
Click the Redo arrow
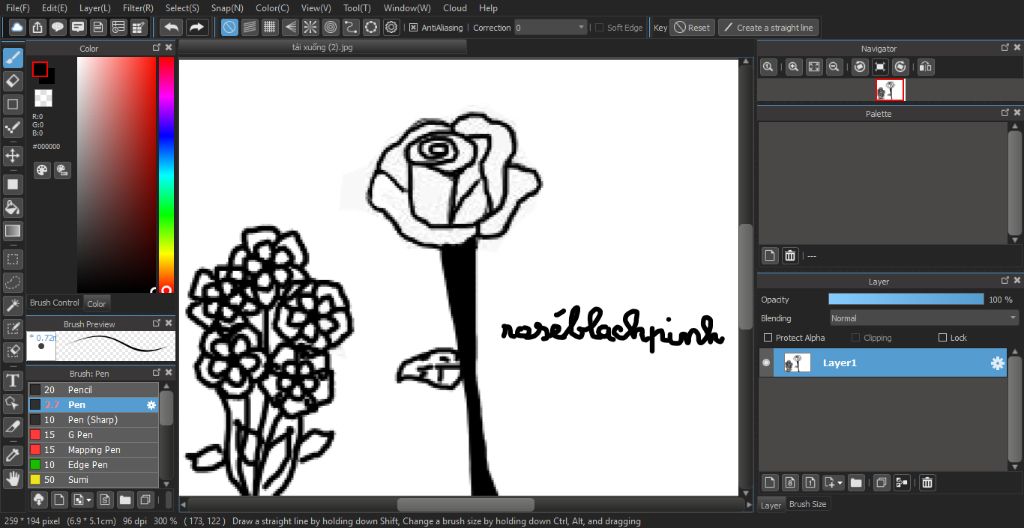click(196, 27)
